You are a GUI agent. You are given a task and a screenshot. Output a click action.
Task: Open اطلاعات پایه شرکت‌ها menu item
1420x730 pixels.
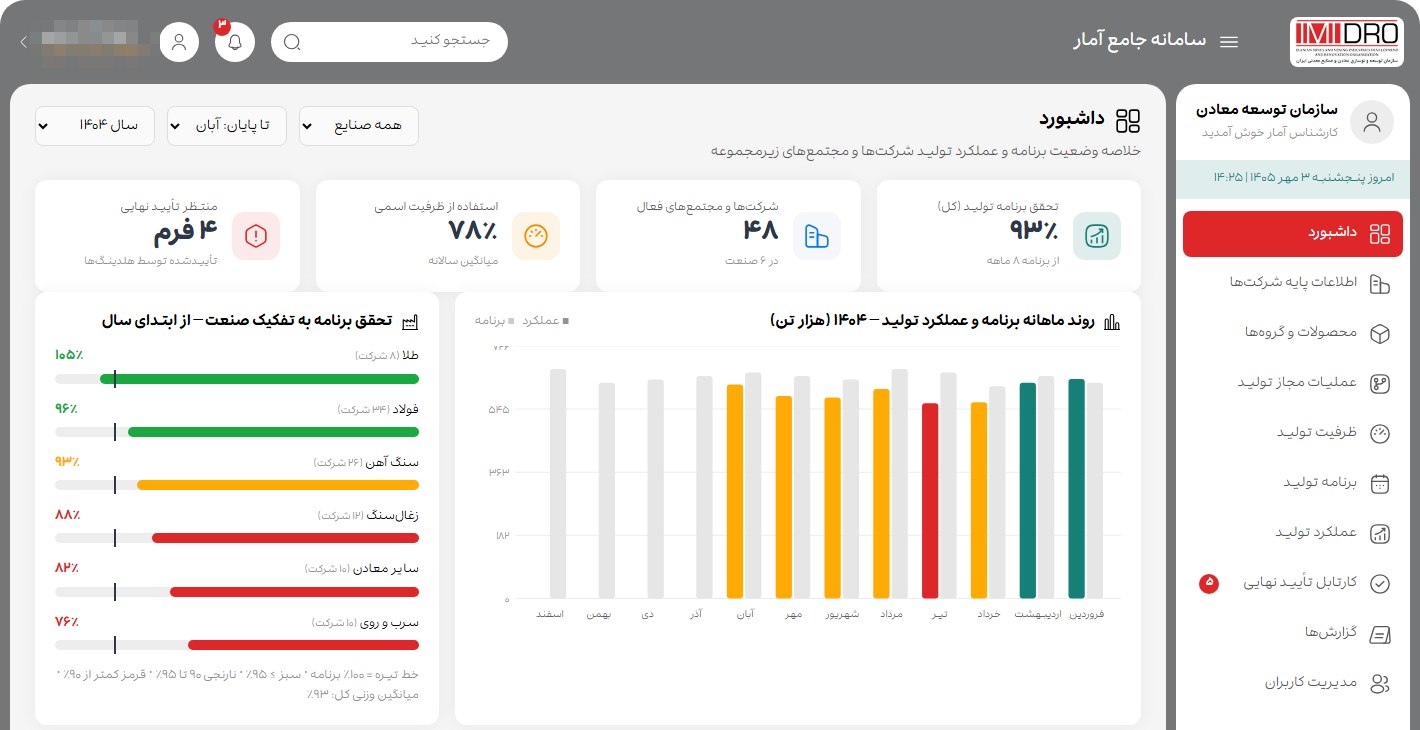1292,283
